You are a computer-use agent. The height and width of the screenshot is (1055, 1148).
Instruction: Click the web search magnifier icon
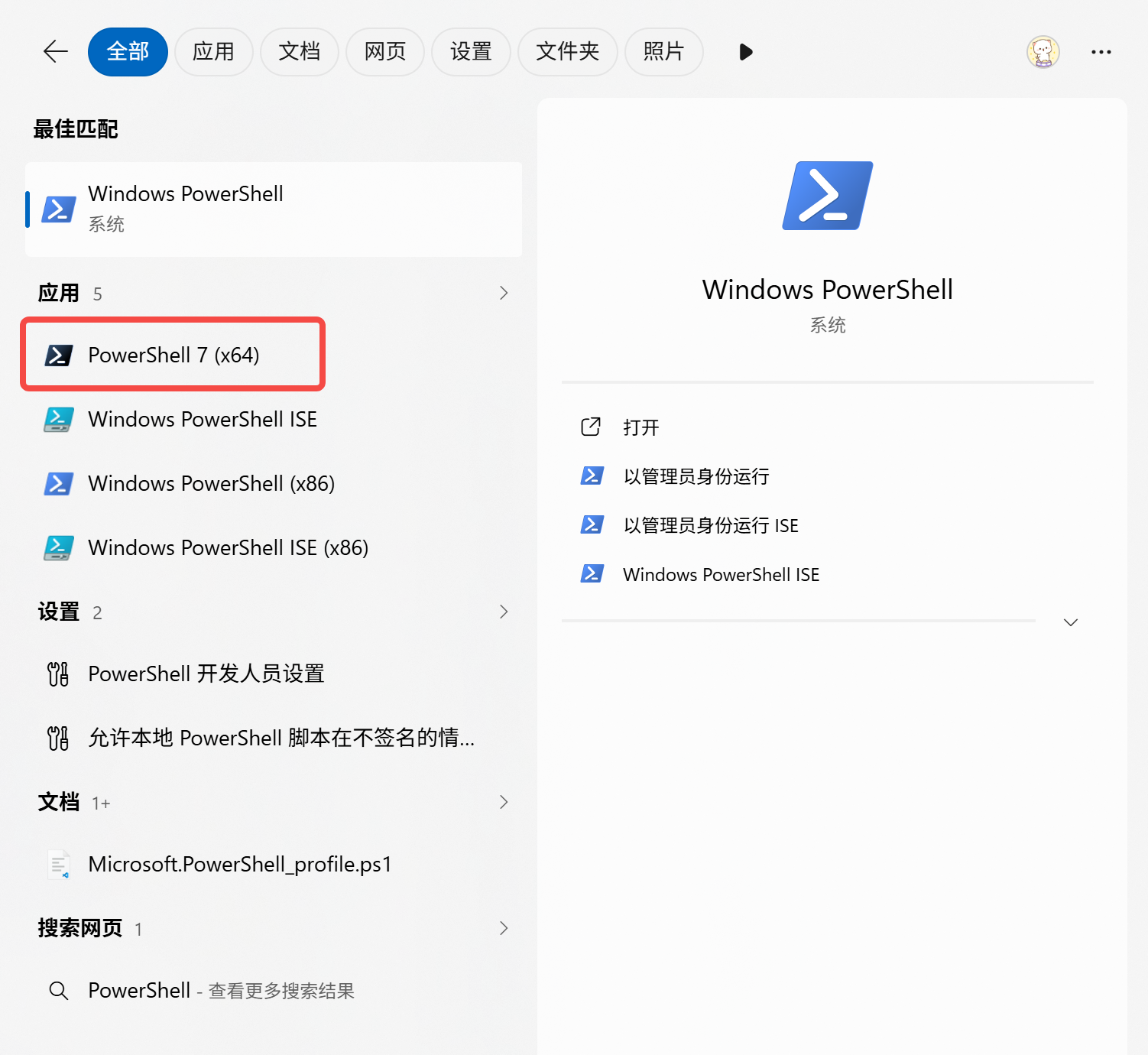tap(59, 991)
